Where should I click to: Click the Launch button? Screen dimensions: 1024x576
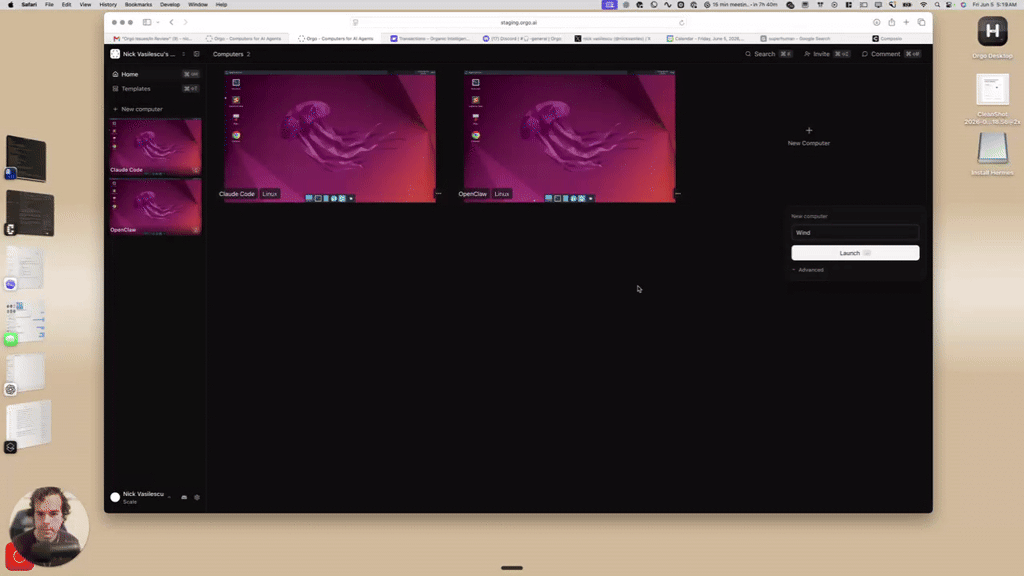[x=855, y=253]
